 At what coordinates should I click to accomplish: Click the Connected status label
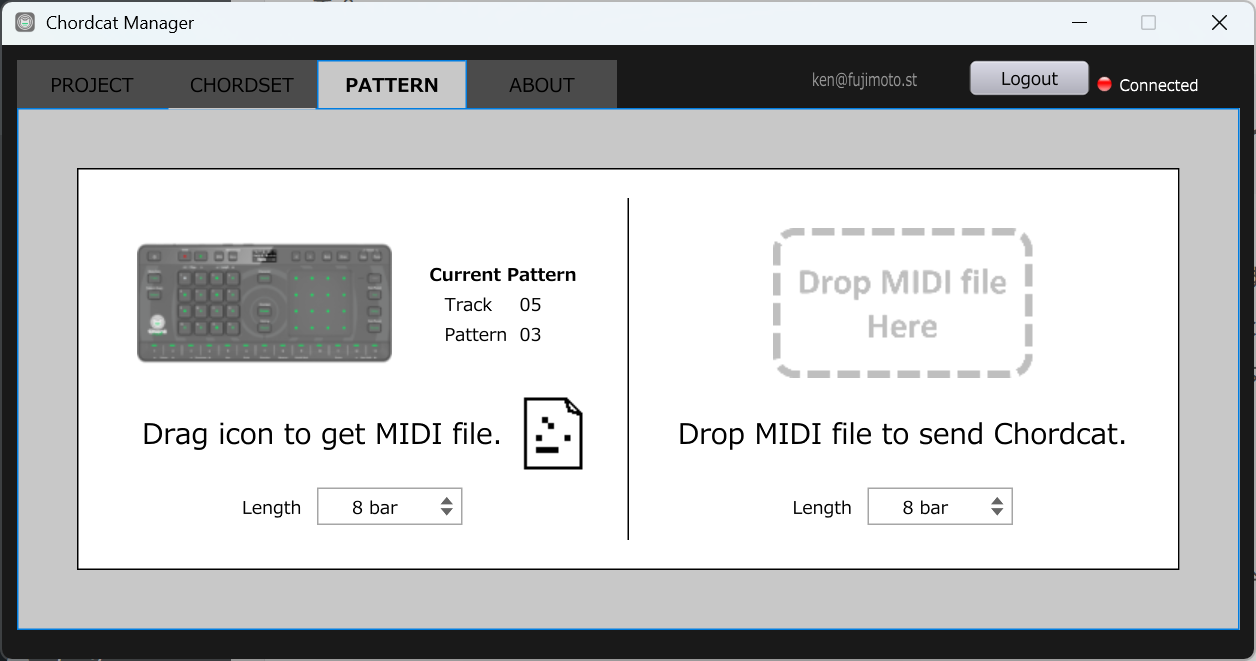pos(1158,85)
